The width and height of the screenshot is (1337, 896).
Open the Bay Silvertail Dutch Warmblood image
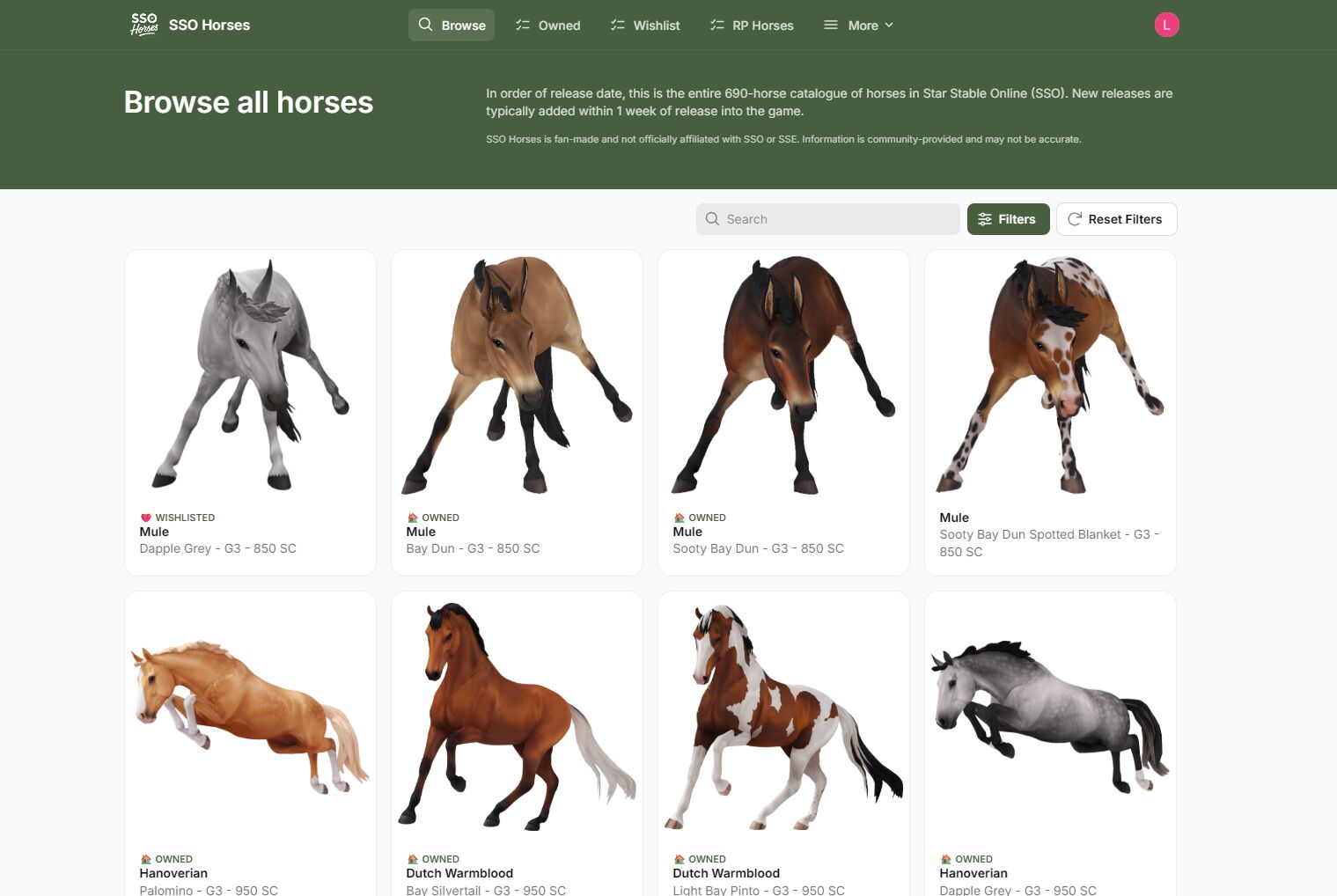coord(518,716)
